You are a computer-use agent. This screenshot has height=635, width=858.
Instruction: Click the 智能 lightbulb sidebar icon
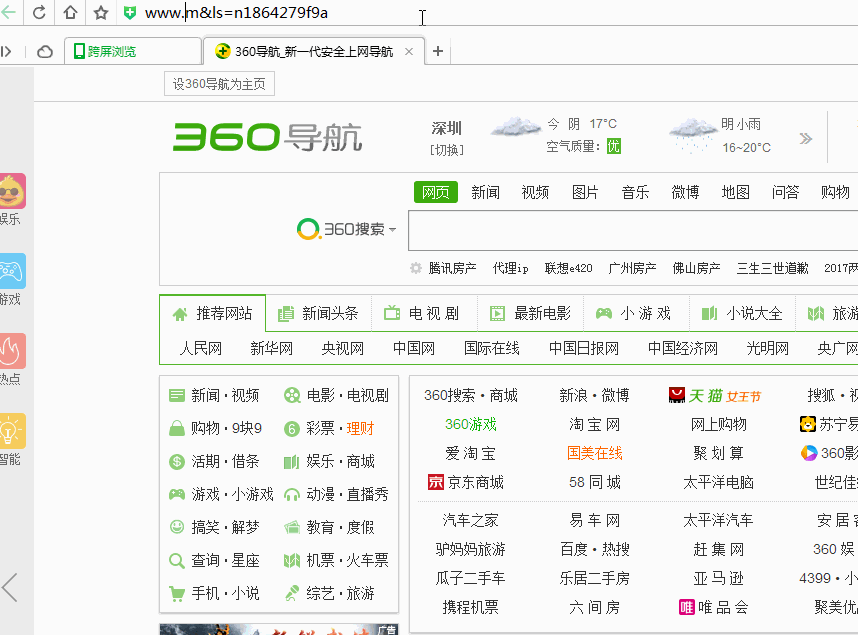coord(12,431)
